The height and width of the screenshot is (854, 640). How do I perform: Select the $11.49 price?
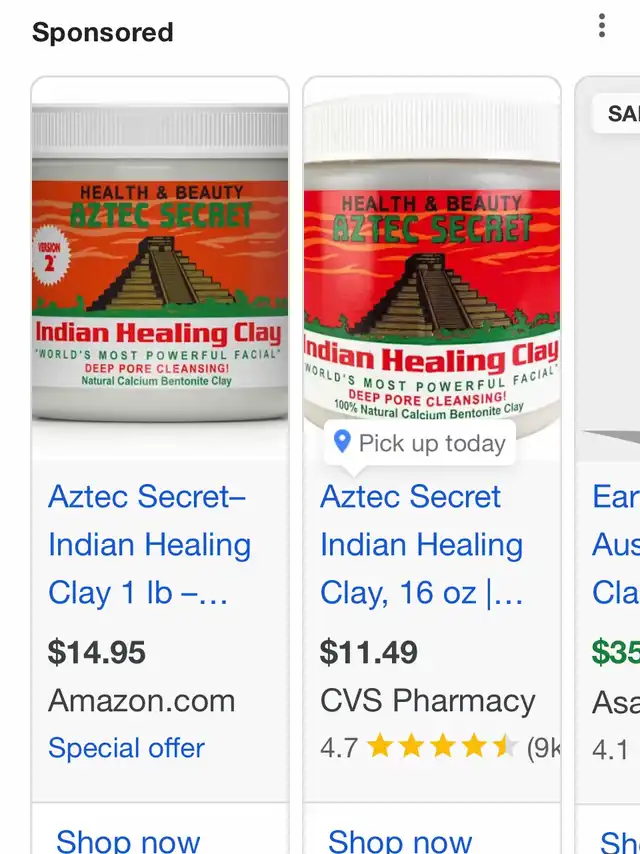click(369, 652)
